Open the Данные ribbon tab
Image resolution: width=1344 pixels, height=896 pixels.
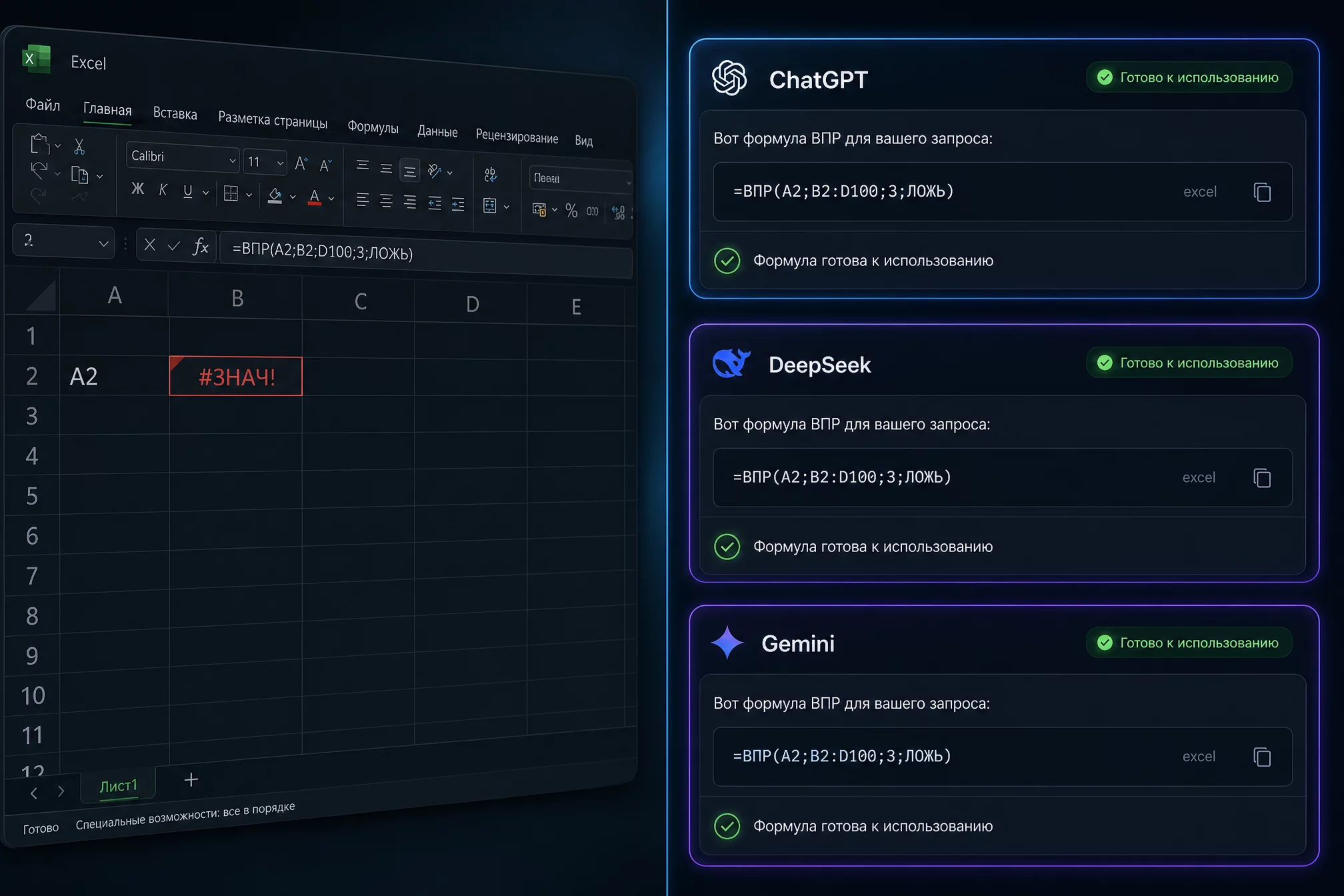[x=437, y=131]
